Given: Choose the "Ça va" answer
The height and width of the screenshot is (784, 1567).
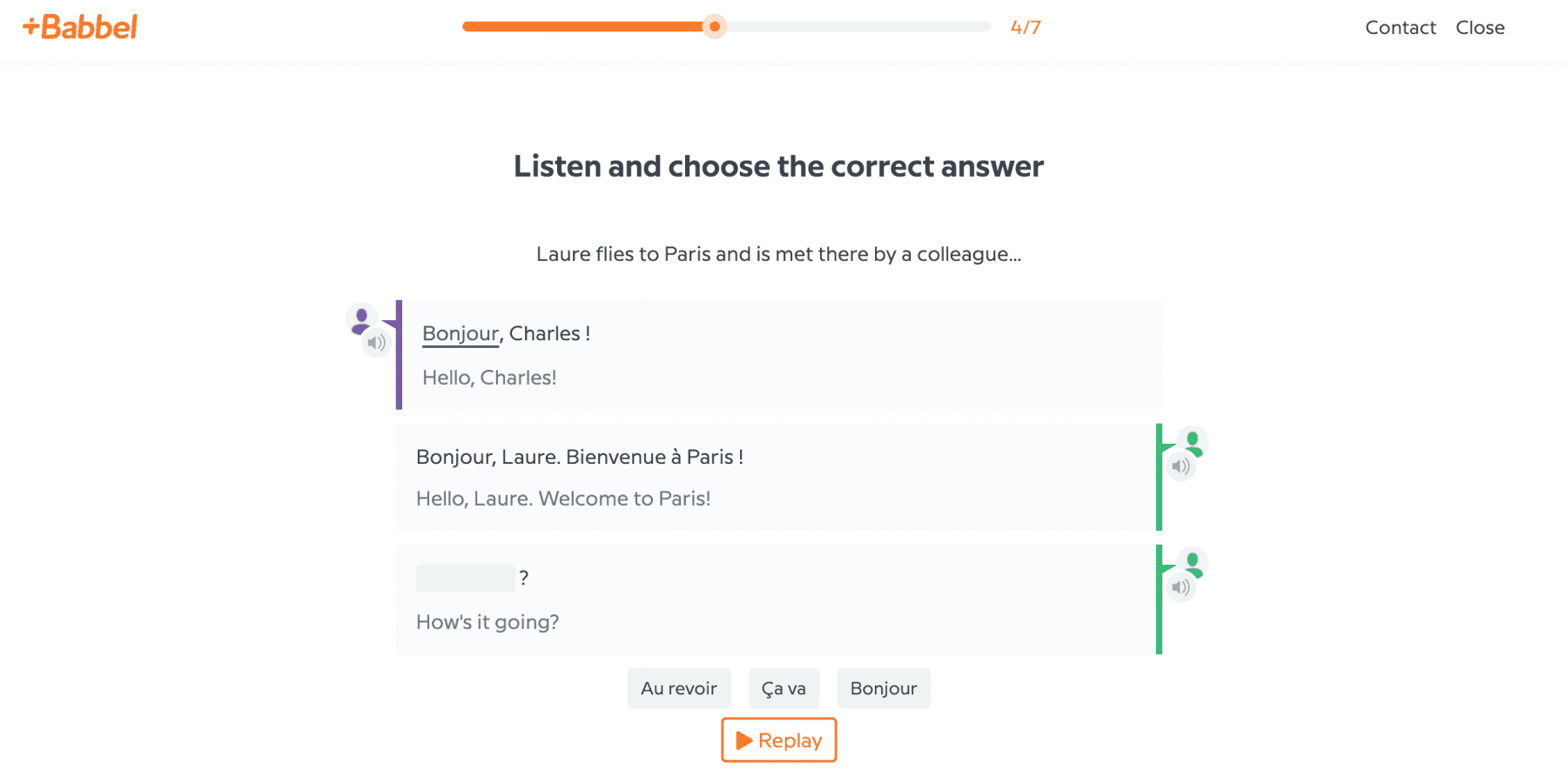Looking at the screenshot, I should pyautogui.click(x=783, y=687).
